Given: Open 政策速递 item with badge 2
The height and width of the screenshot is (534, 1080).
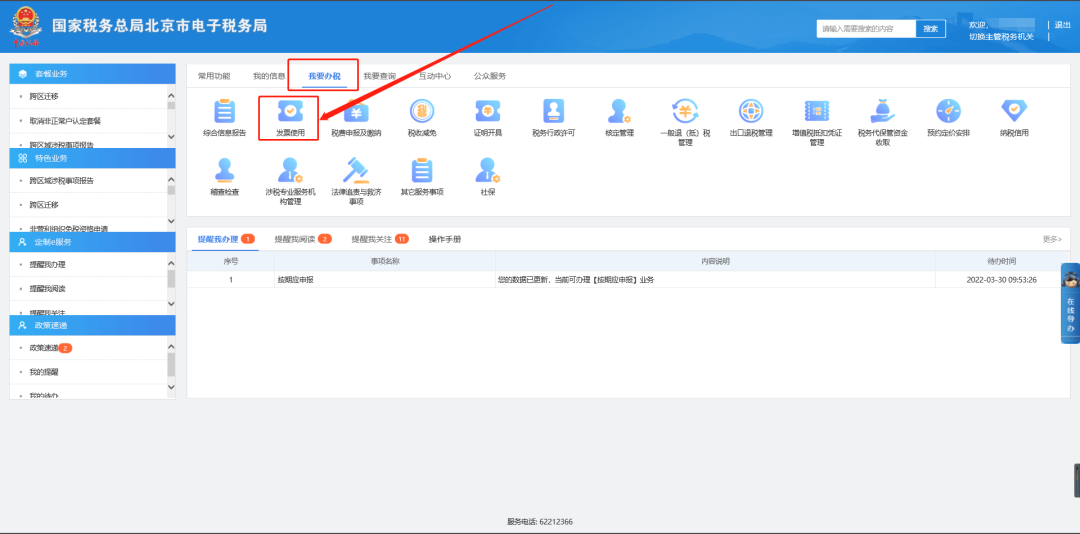Looking at the screenshot, I should 51,348.
